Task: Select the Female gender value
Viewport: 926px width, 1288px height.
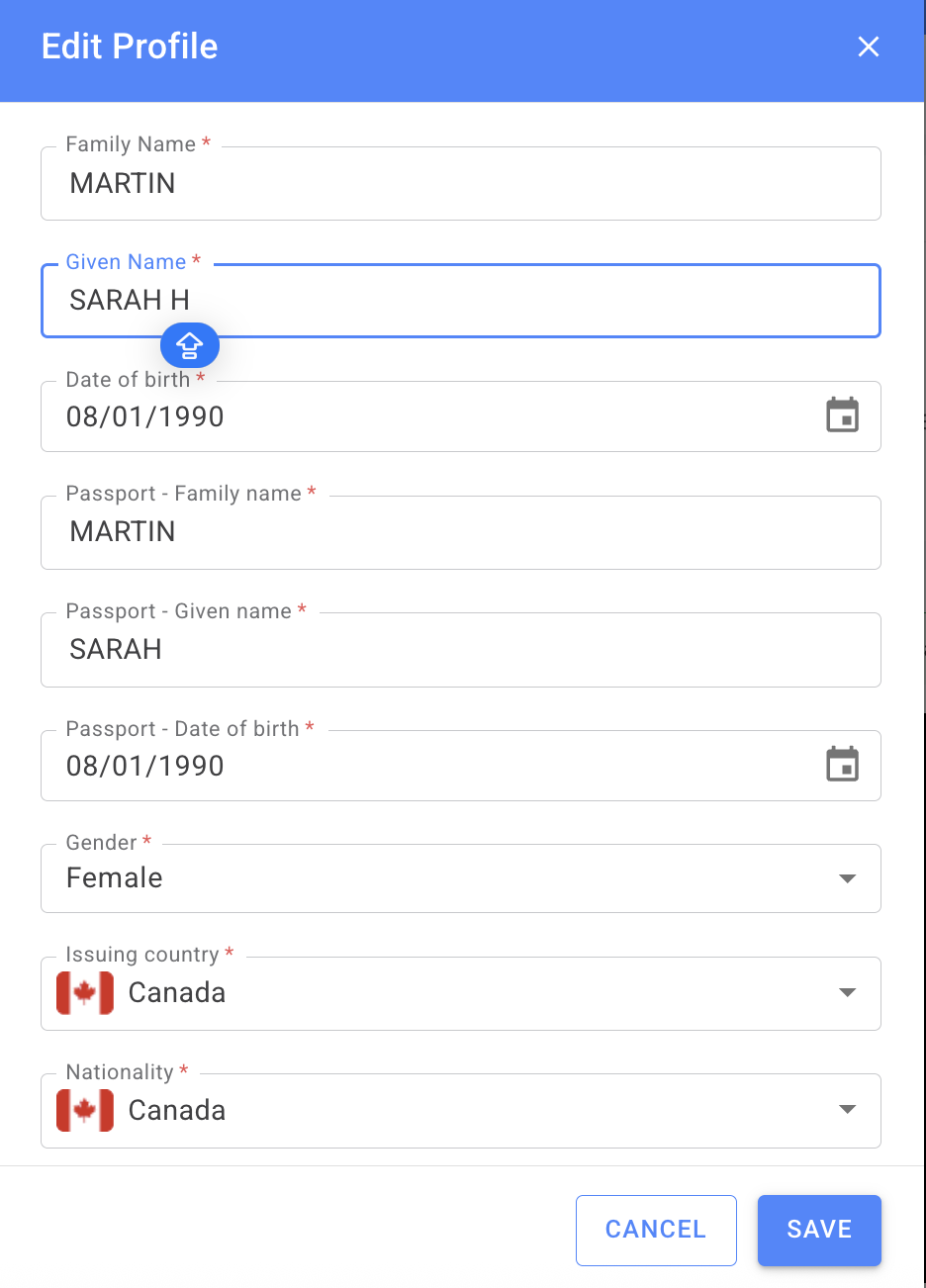Action: 115,878
